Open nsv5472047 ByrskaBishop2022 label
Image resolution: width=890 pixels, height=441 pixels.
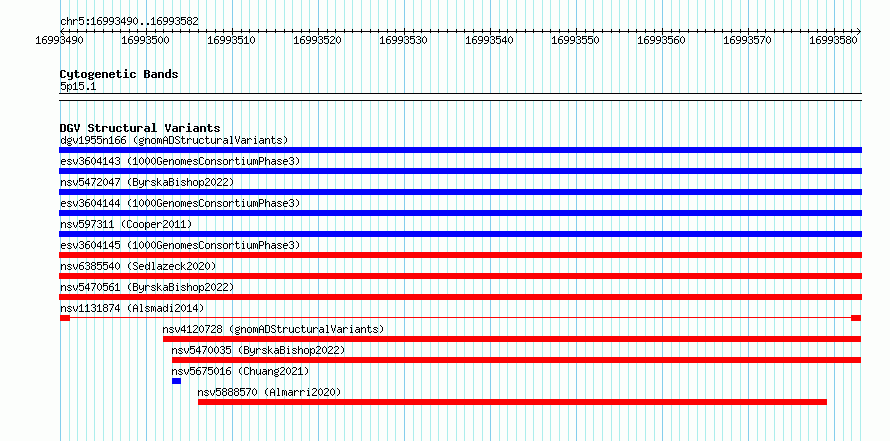(x=147, y=182)
